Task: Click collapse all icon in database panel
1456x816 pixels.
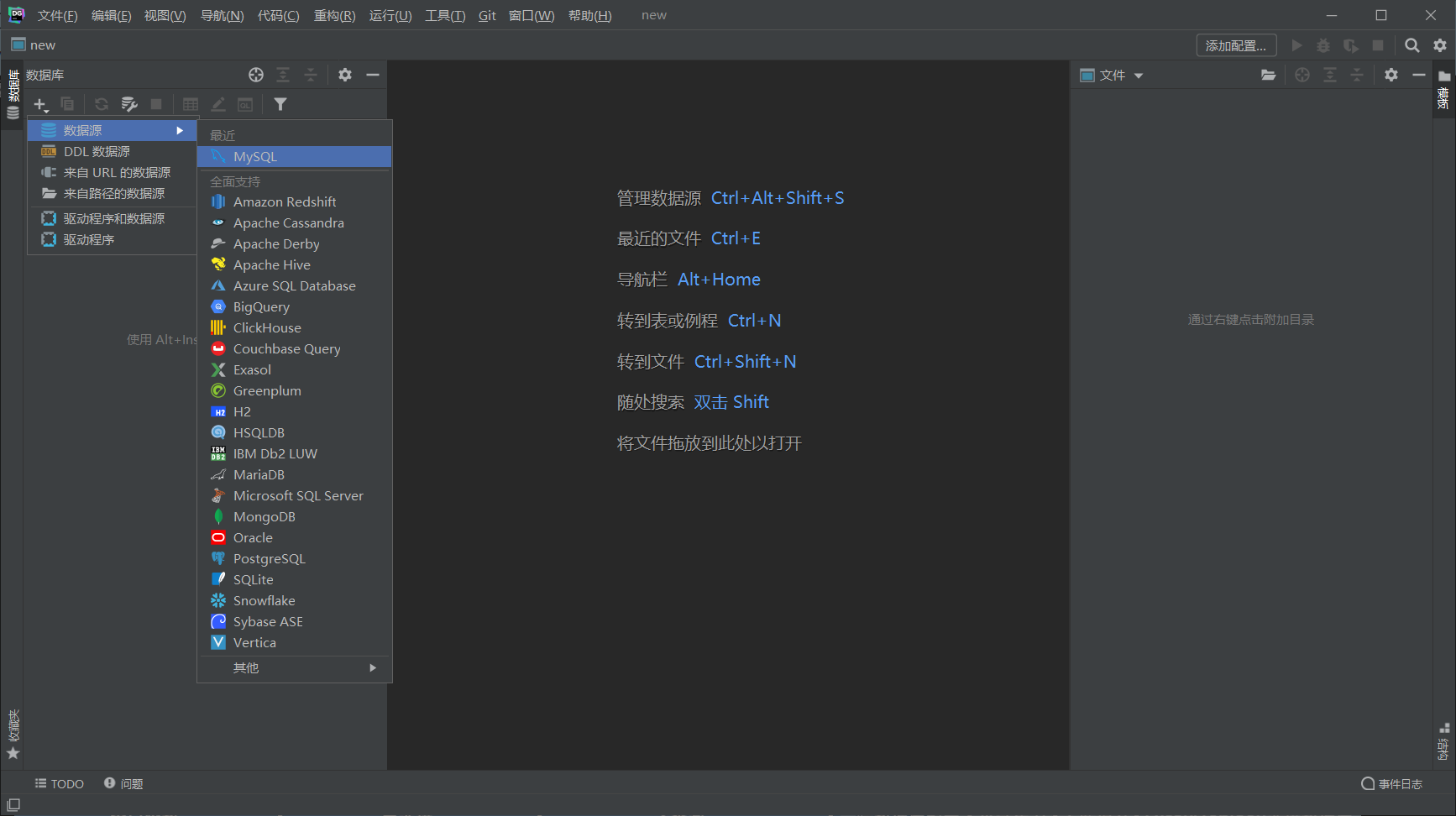Action: (x=311, y=75)
